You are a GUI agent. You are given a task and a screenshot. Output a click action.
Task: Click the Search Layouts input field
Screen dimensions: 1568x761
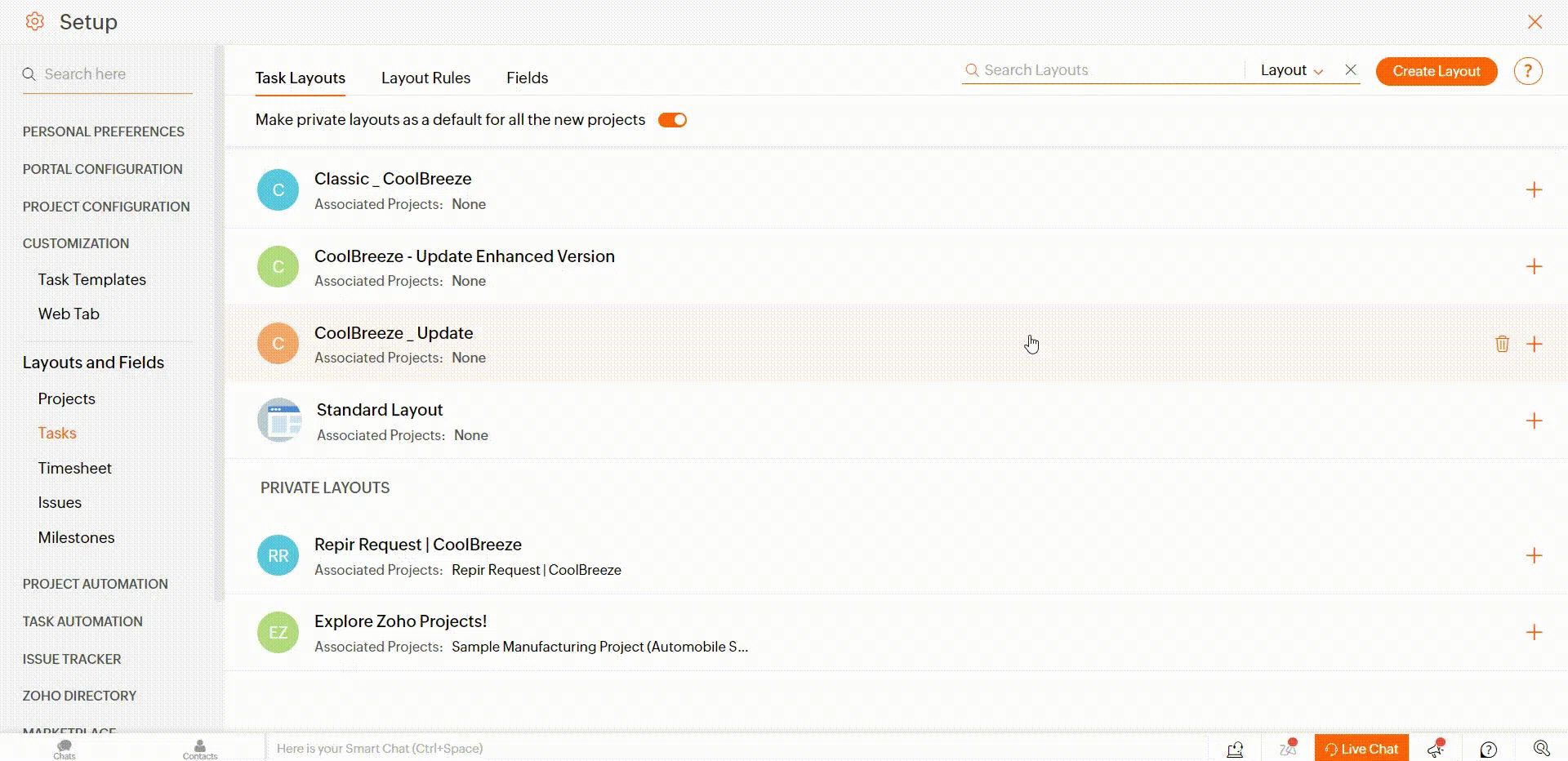[1102, 70]
